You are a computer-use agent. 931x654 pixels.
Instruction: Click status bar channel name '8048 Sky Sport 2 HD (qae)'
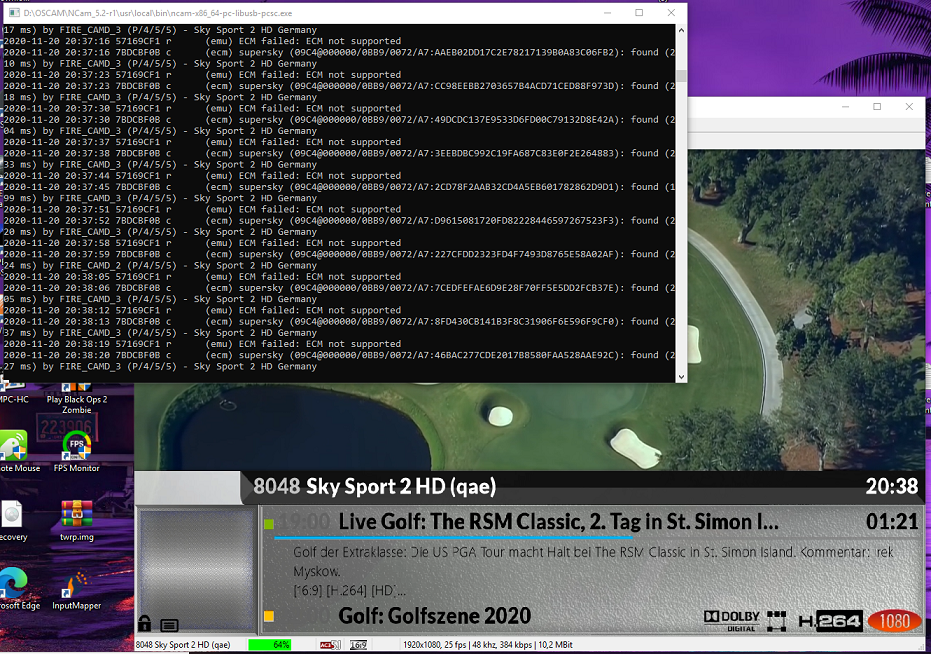click(183, 644)
